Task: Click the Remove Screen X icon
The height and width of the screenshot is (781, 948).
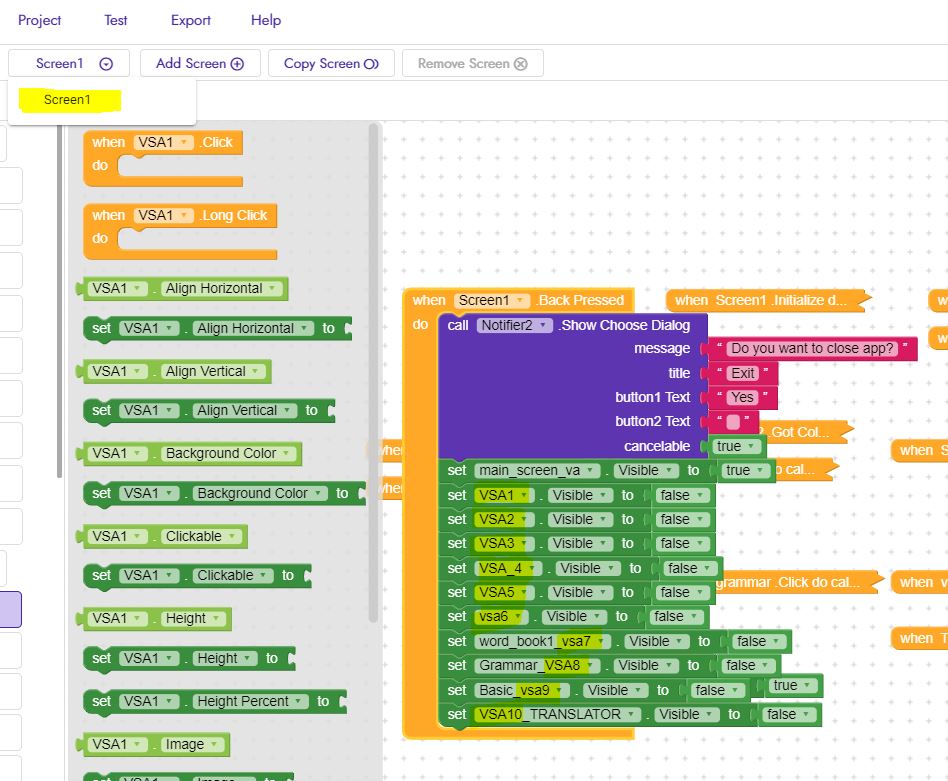Action: 520,64
